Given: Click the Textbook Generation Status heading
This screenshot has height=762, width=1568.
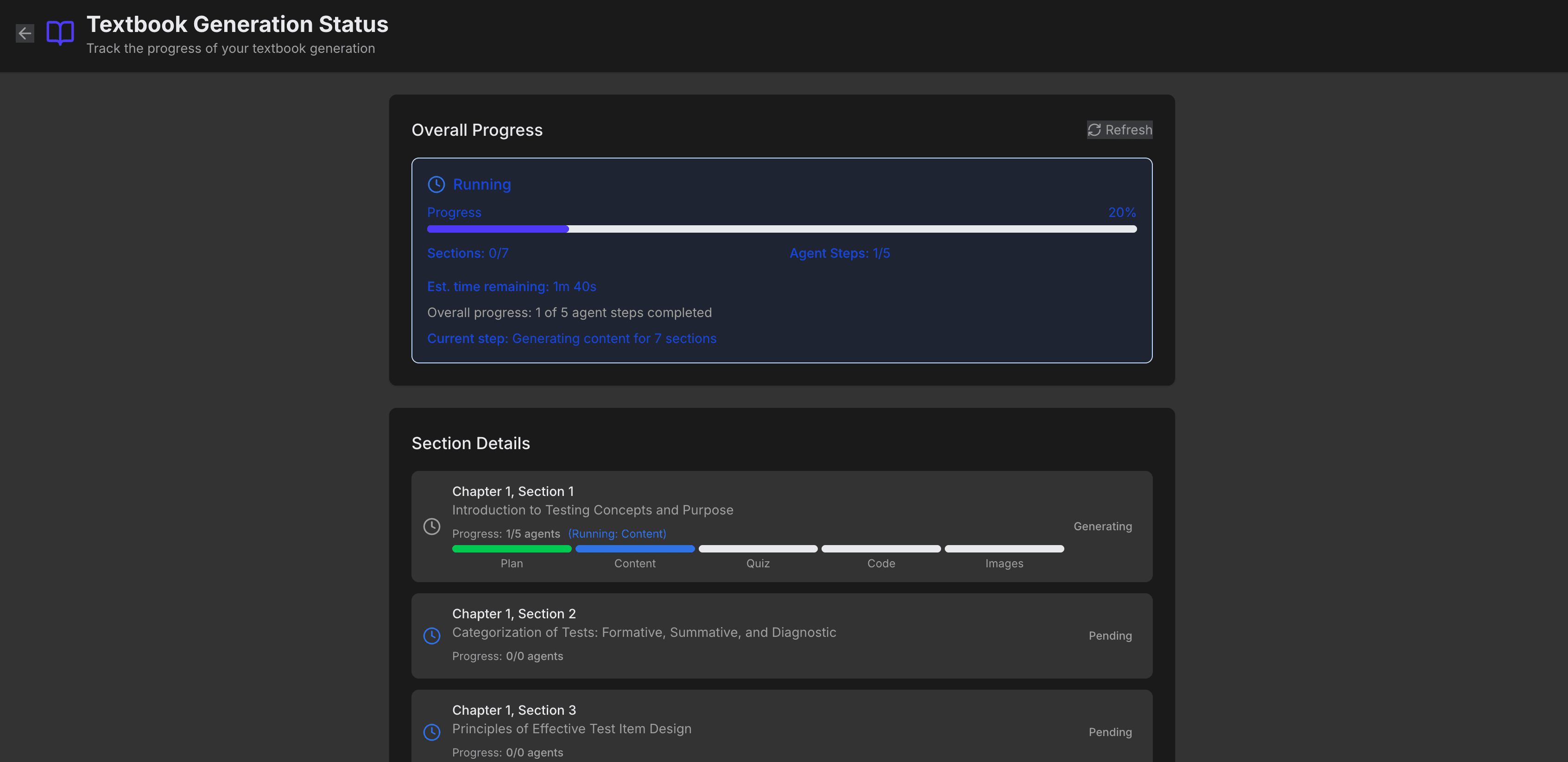Looking at the screenshot, I should tap(237, 25).
